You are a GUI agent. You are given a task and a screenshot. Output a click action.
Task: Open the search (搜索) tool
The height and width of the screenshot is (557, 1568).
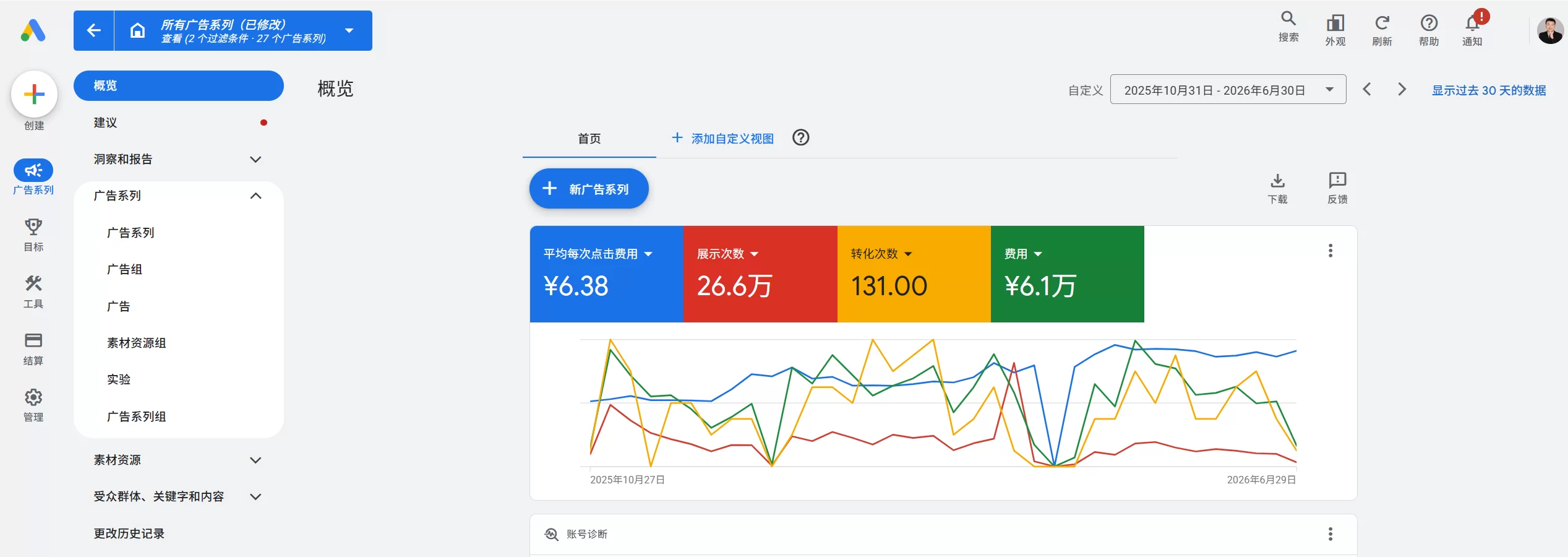coord(1288,27)
